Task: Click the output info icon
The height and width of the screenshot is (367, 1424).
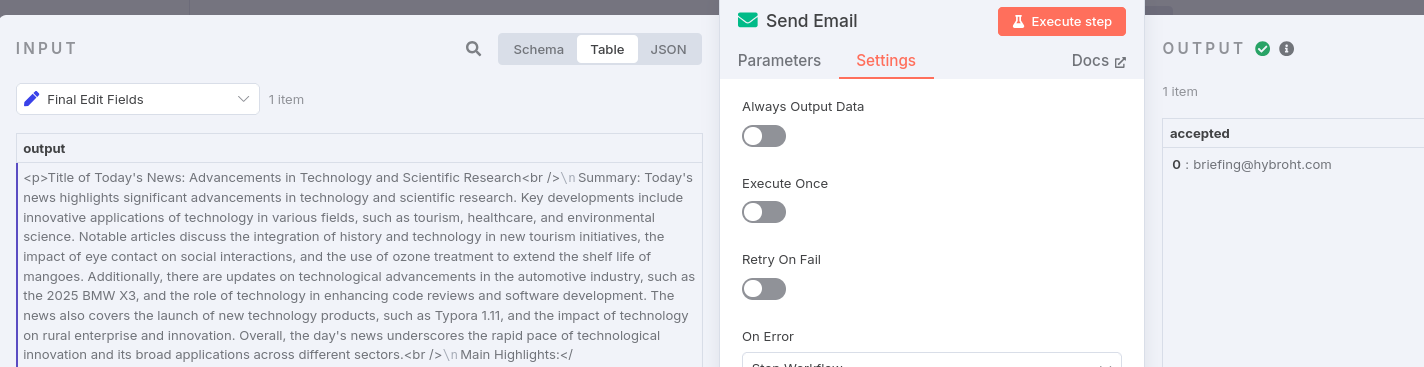Action: [x=1287, y=48]
